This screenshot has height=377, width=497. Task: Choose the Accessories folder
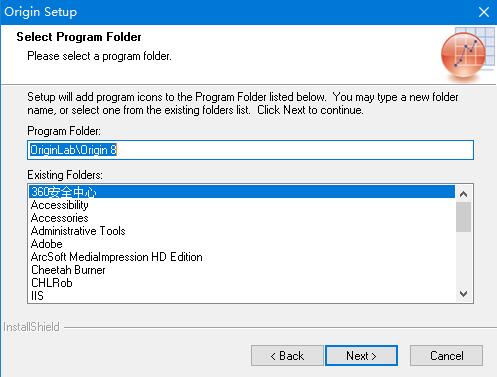point(242,218)
